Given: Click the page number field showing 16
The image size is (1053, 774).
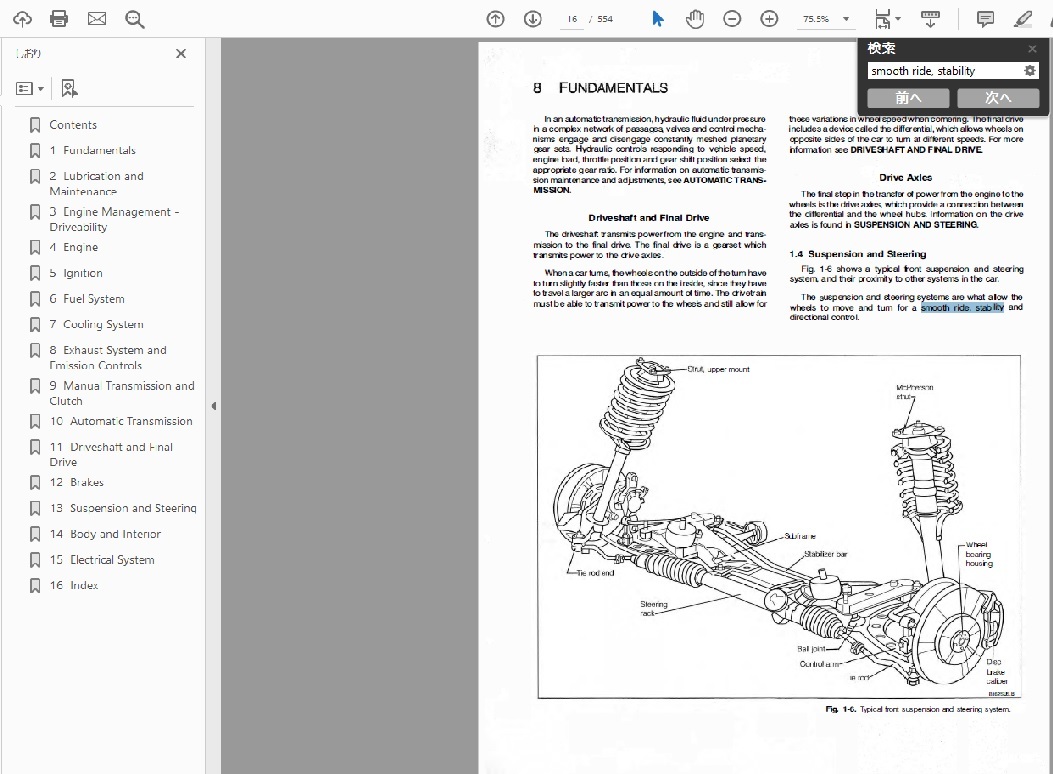Looking at the screenshot, I should [572, 19].
